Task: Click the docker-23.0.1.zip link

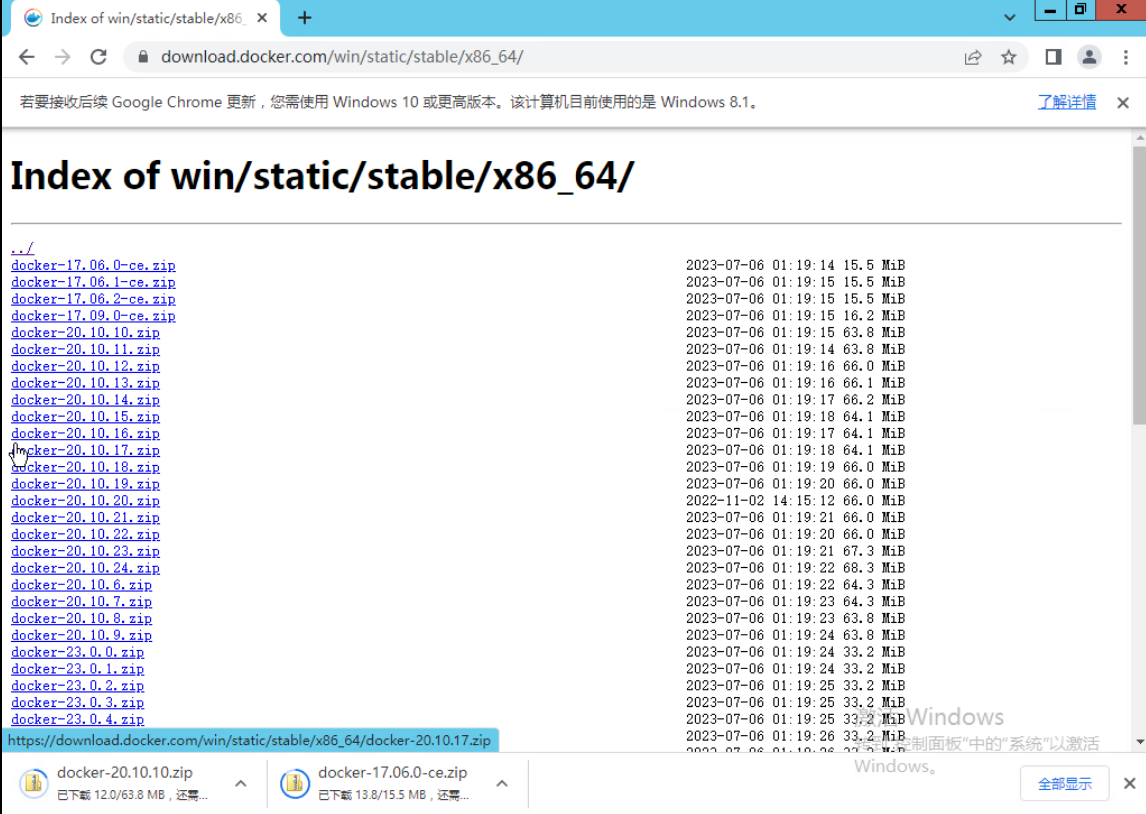Action: 77,669
